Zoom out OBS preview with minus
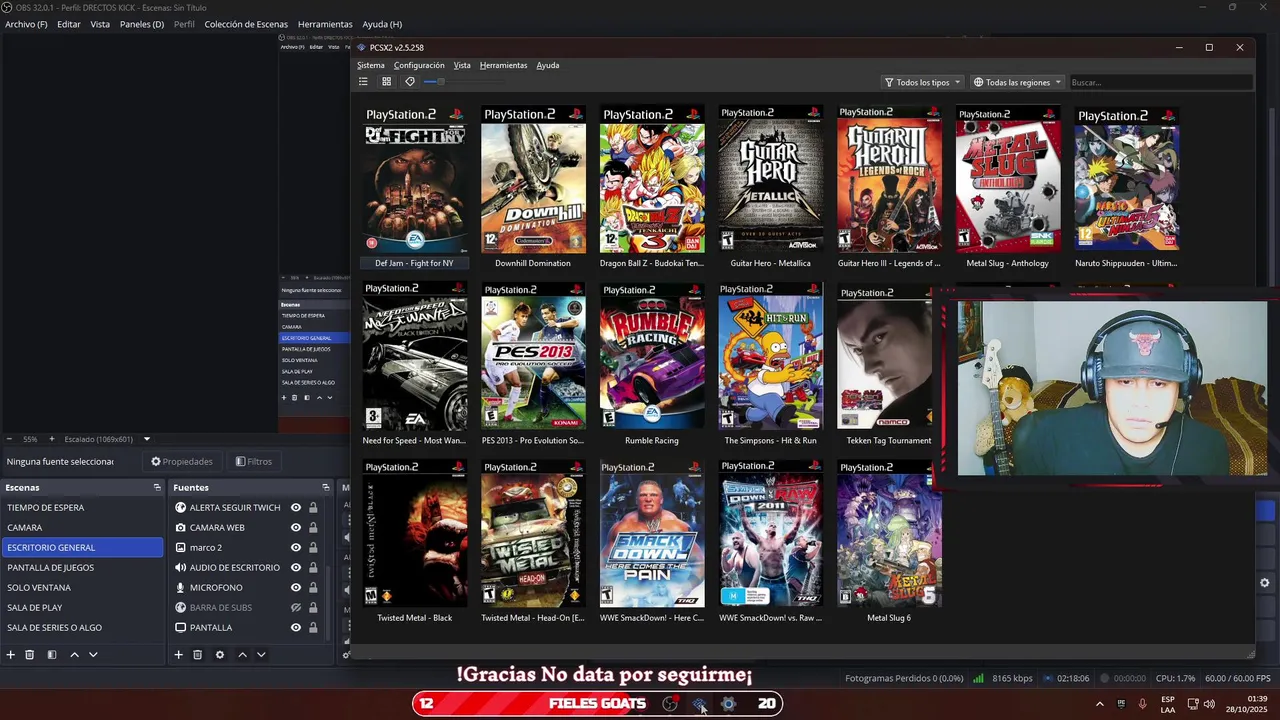Screen dimensions: 1280x720 pyautogui.click(x=10, y=439)
